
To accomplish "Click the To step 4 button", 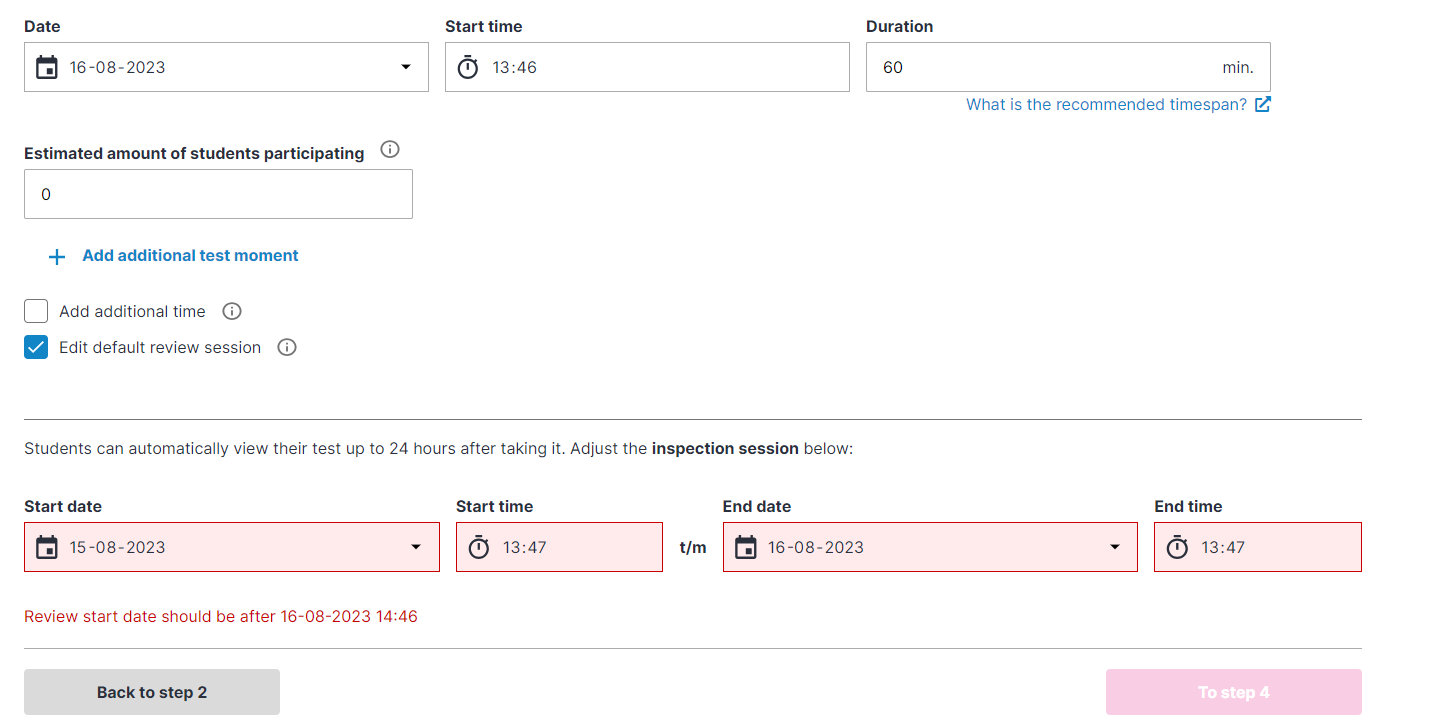I will tap(1233, 692).
